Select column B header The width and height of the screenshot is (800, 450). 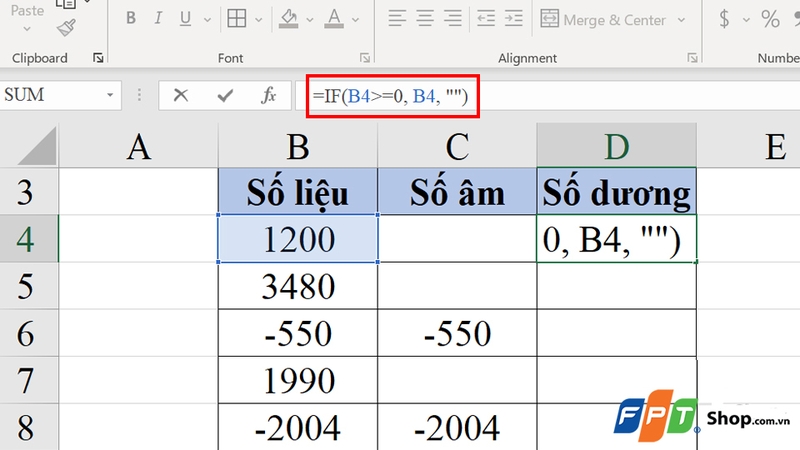tap(298, 146)
